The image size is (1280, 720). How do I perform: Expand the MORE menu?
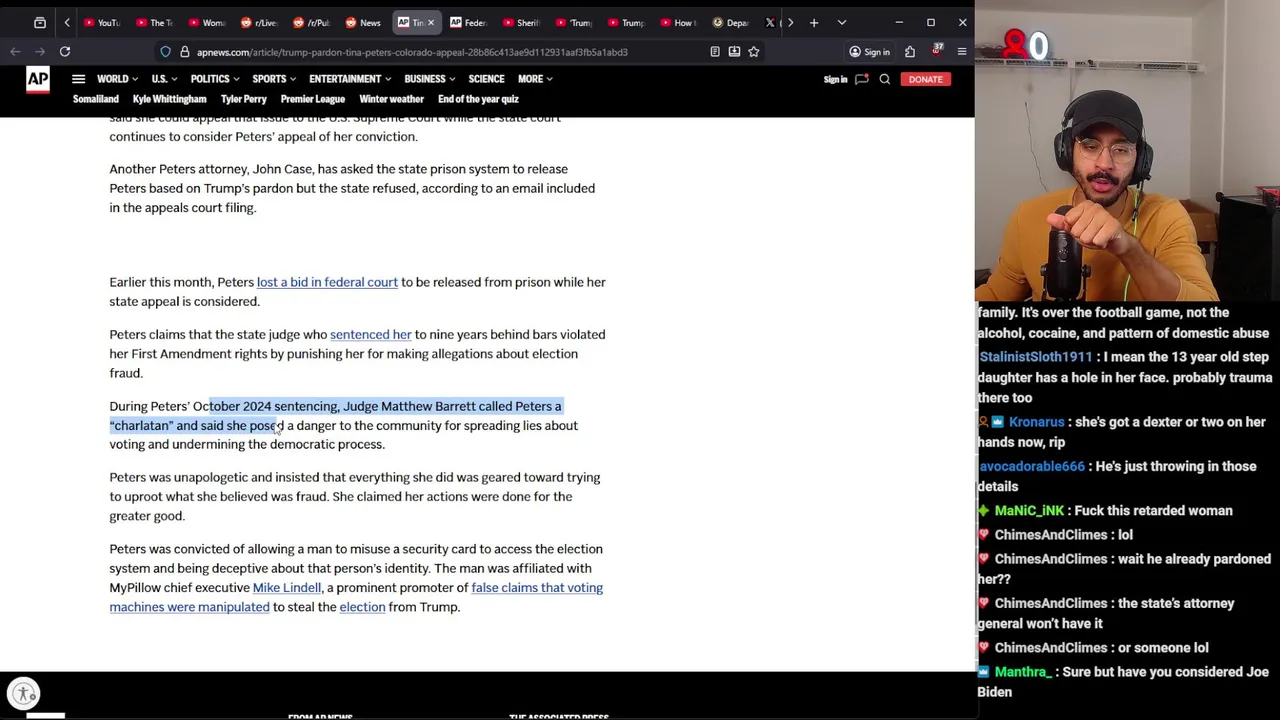click(535, 79)
